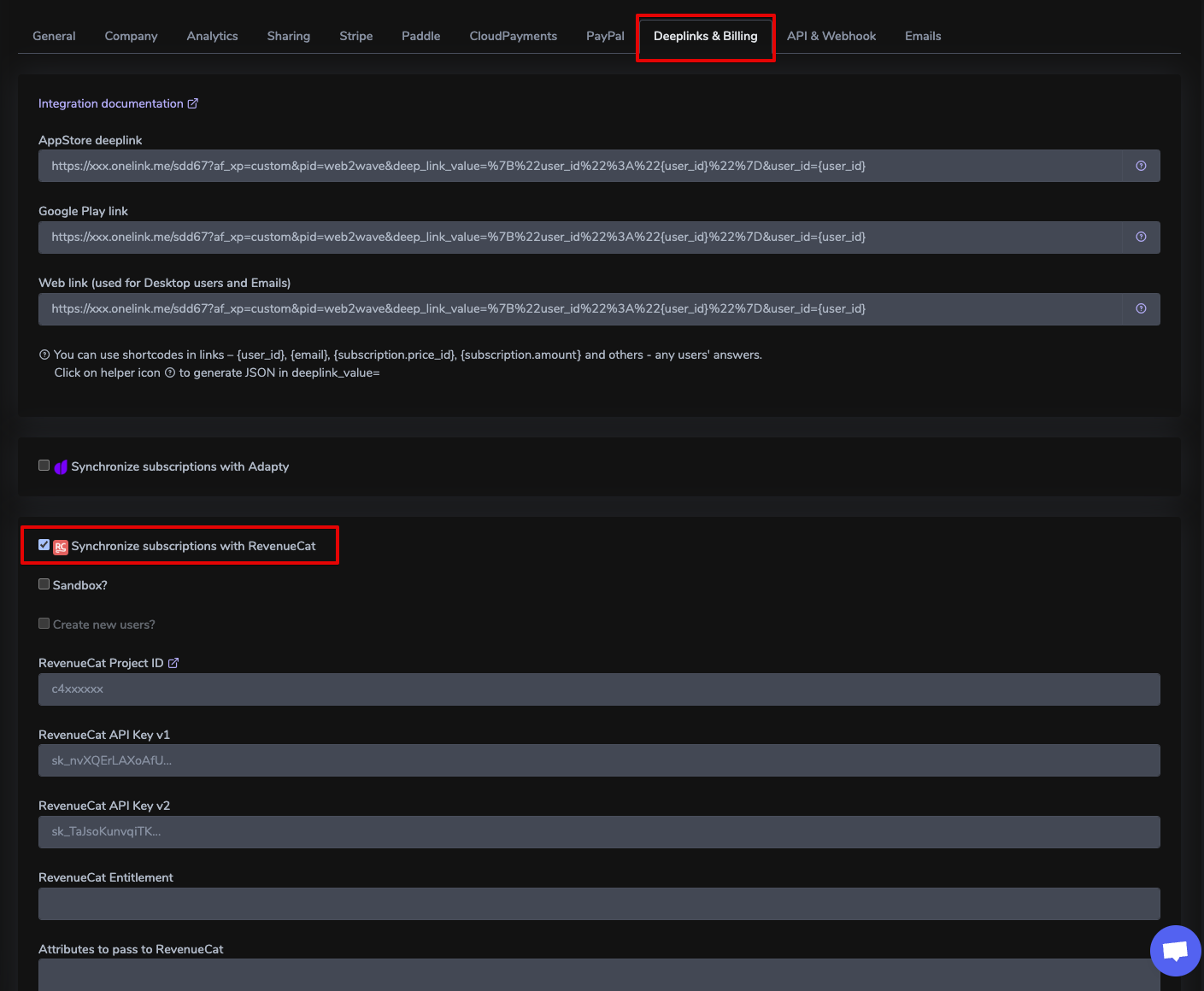This screenshot has height=991, width=1204.
Task: Select the Stripe tab
Action: 355,36
